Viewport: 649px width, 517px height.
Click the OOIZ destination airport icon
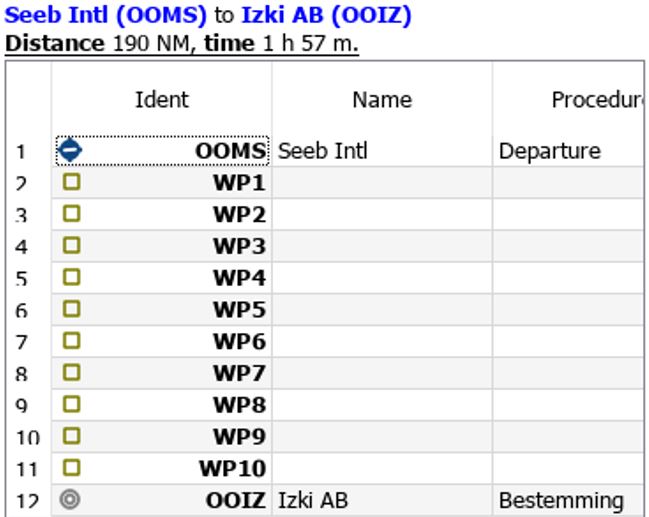click(x=70, y=499)
